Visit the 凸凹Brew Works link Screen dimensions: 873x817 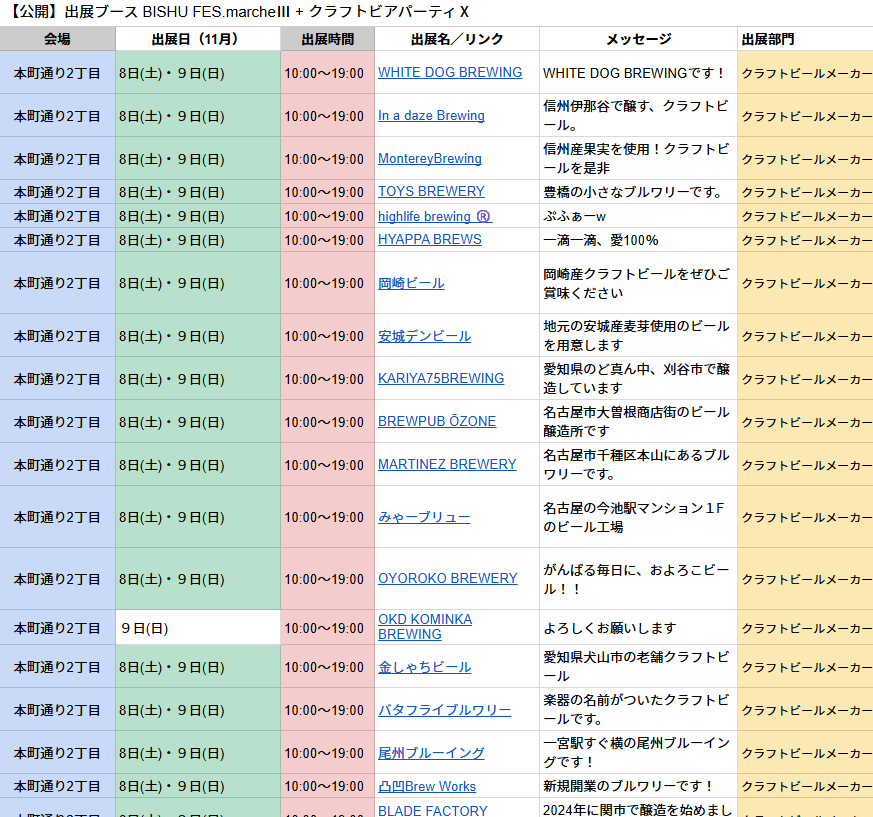426,786
